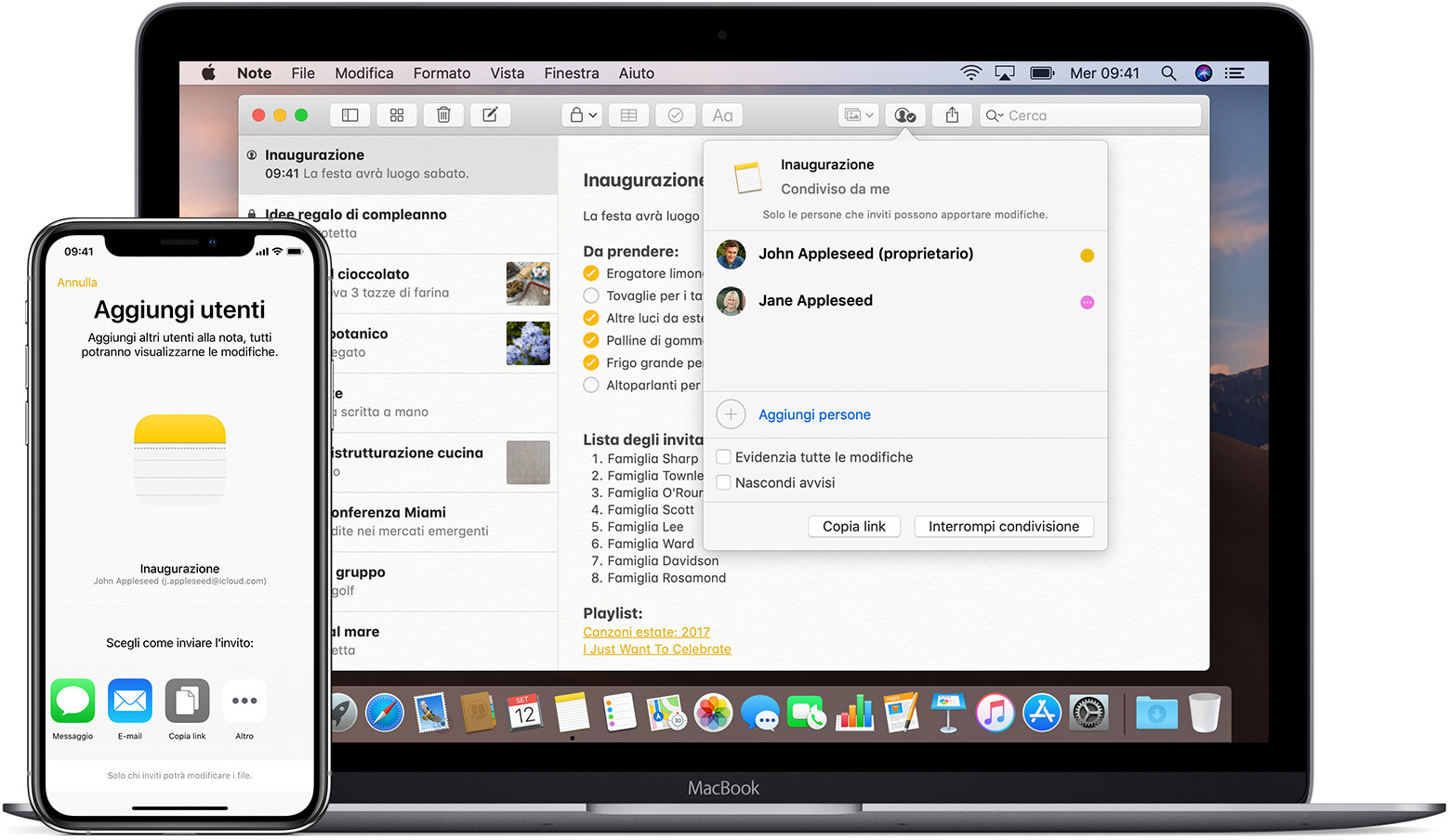Open the search options magnifier dropdown

click(995, 116)
